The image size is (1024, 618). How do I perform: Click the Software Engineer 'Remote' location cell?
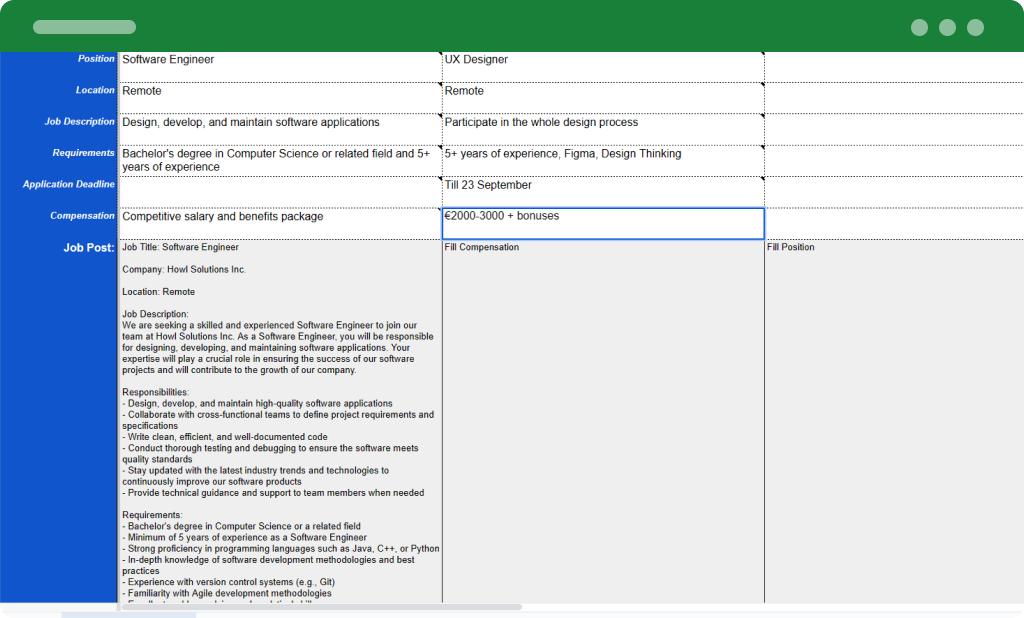pyautogui.click(x=280, y=98)
